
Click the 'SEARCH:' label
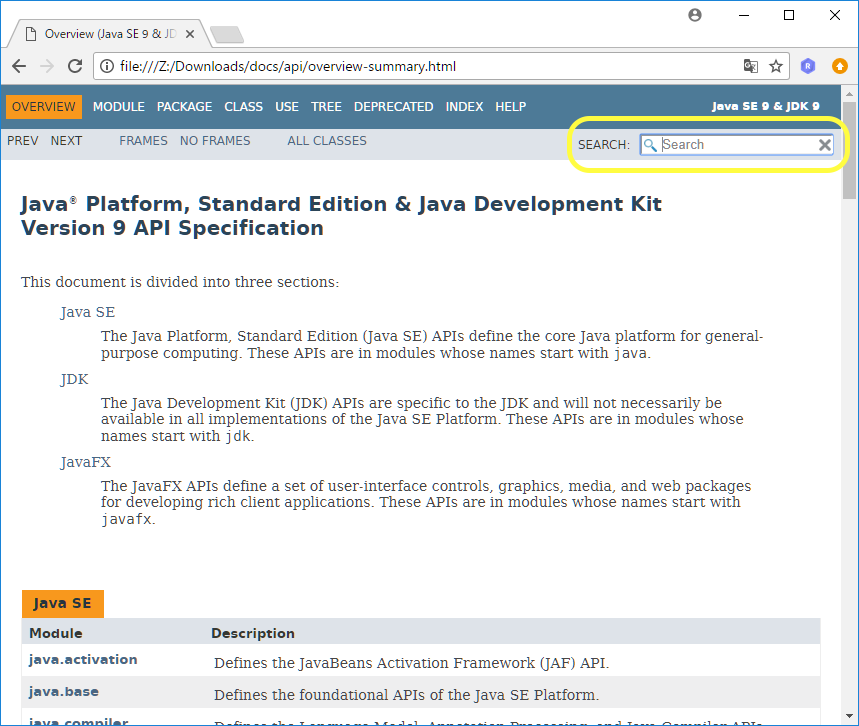(604, 145)
